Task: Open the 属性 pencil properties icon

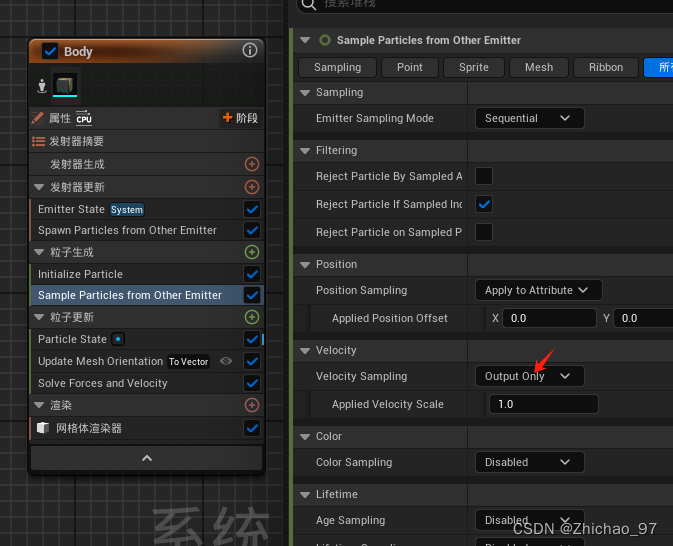Action: [38, 118]
